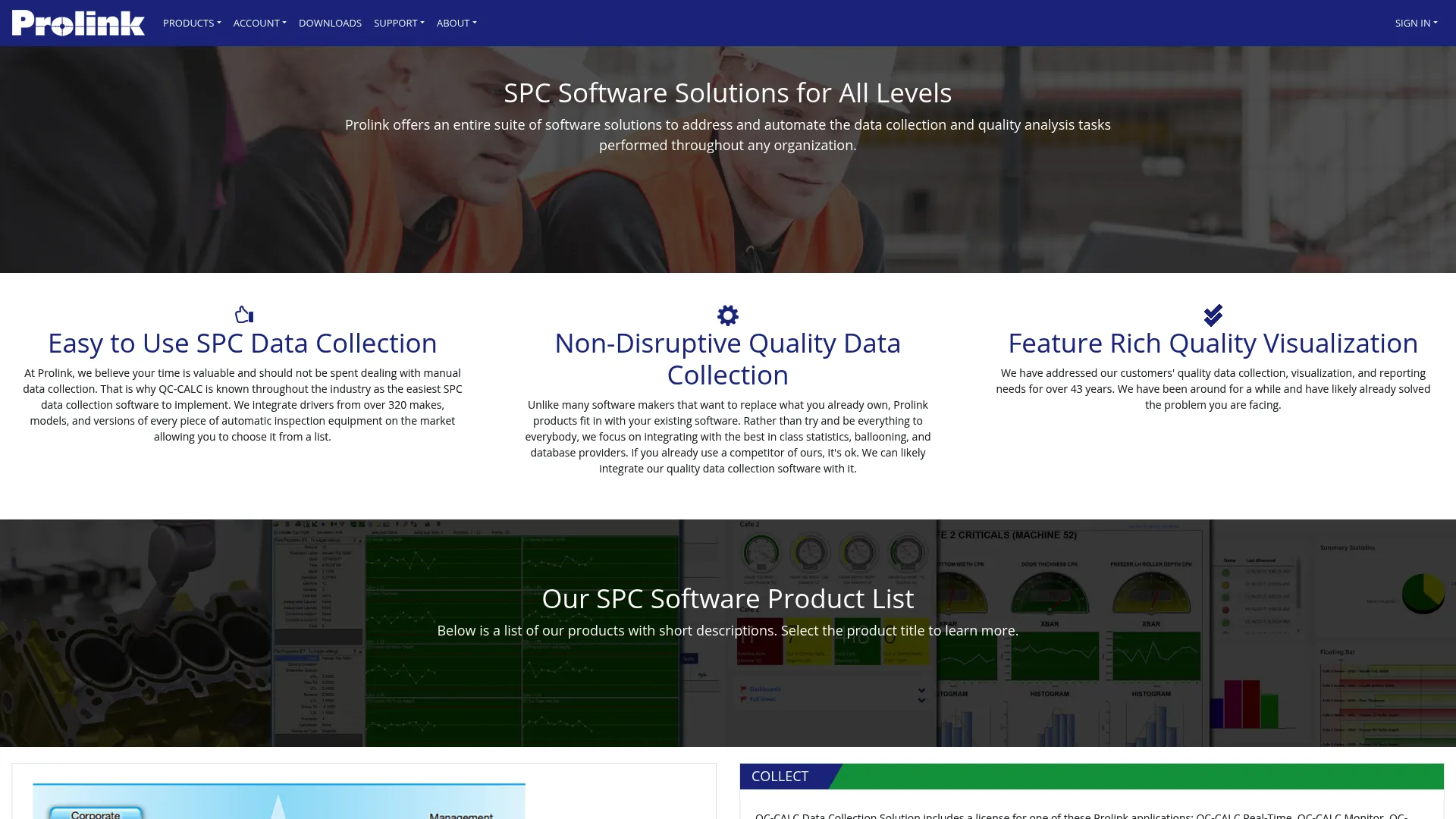Screen dimensions: 1456x819
Task: Open the COLLECT section header
Action: (1092, 777)
